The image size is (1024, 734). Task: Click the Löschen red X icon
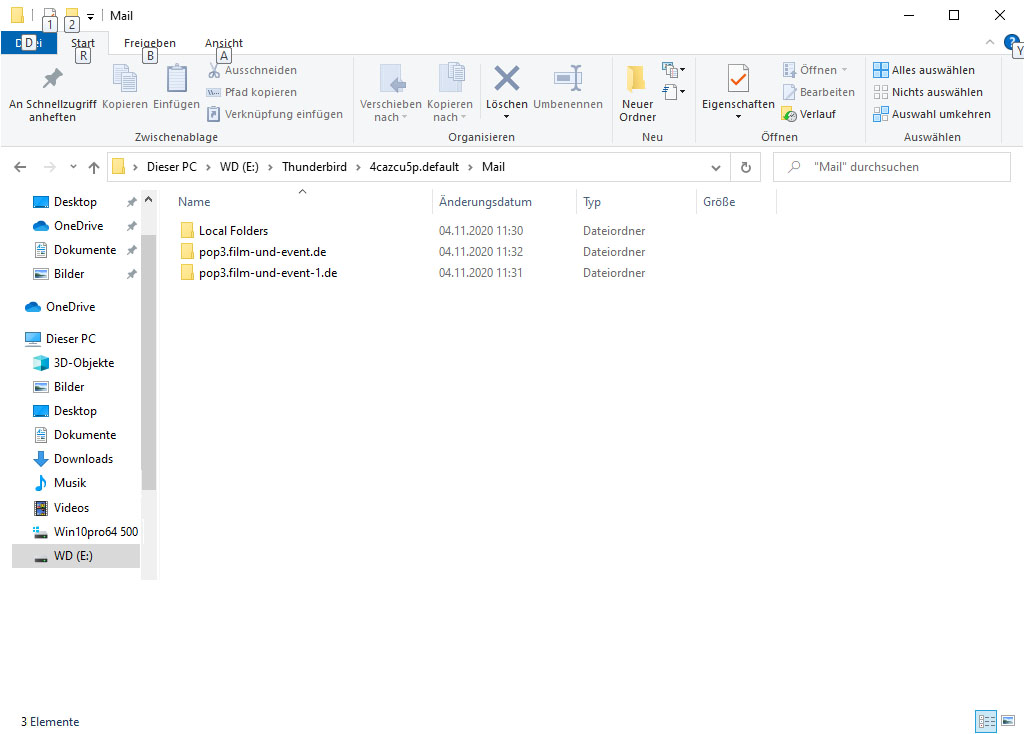[x=507, y=79]
